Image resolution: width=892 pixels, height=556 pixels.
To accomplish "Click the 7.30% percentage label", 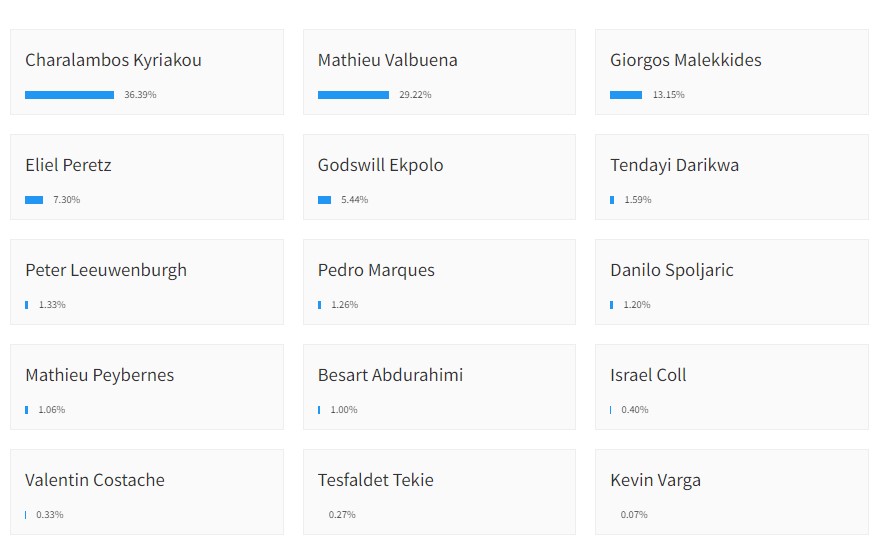I will click(67, 200).
